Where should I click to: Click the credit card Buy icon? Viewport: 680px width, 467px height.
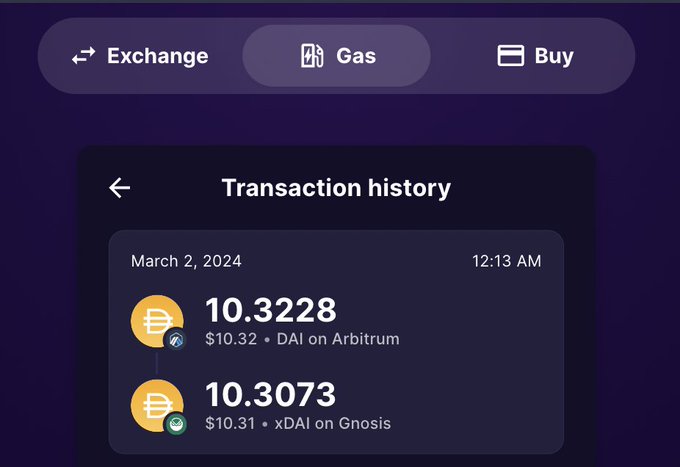tap(511, 56)
